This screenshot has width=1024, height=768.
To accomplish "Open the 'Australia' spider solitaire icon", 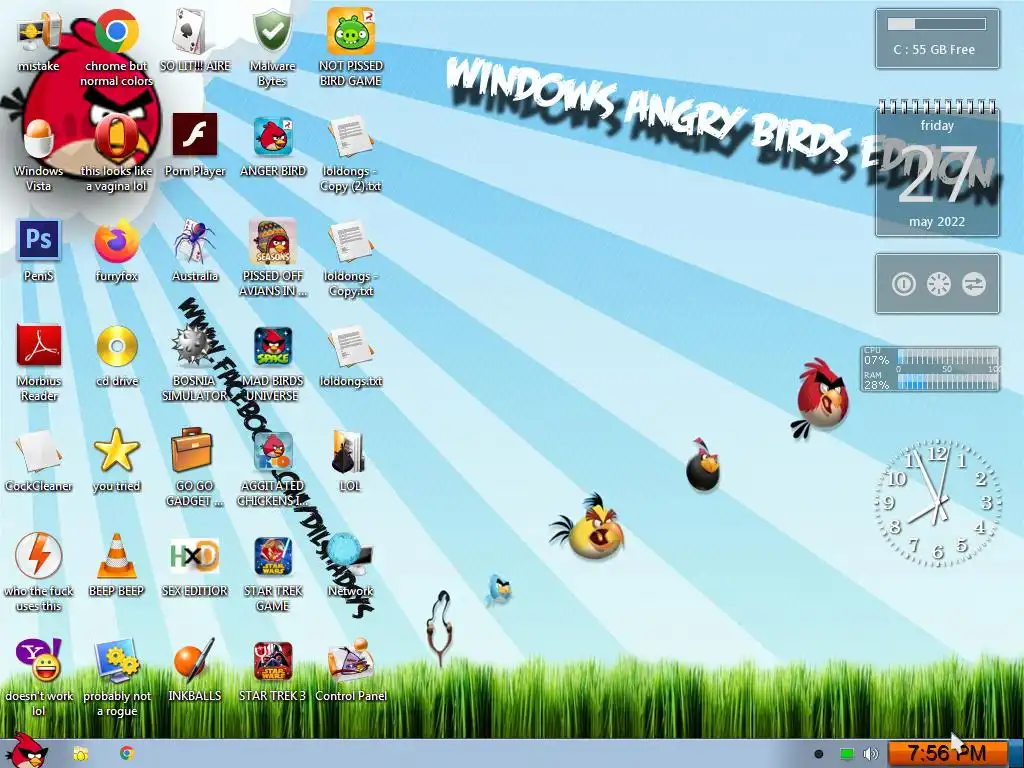I will click(x=195, y=242).
